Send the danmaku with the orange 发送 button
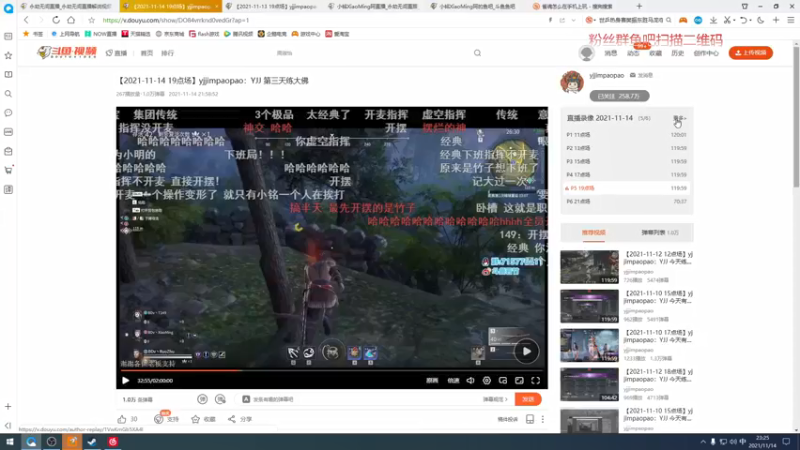The height and width of the screenshot is (450, 800). coord(528,399)
